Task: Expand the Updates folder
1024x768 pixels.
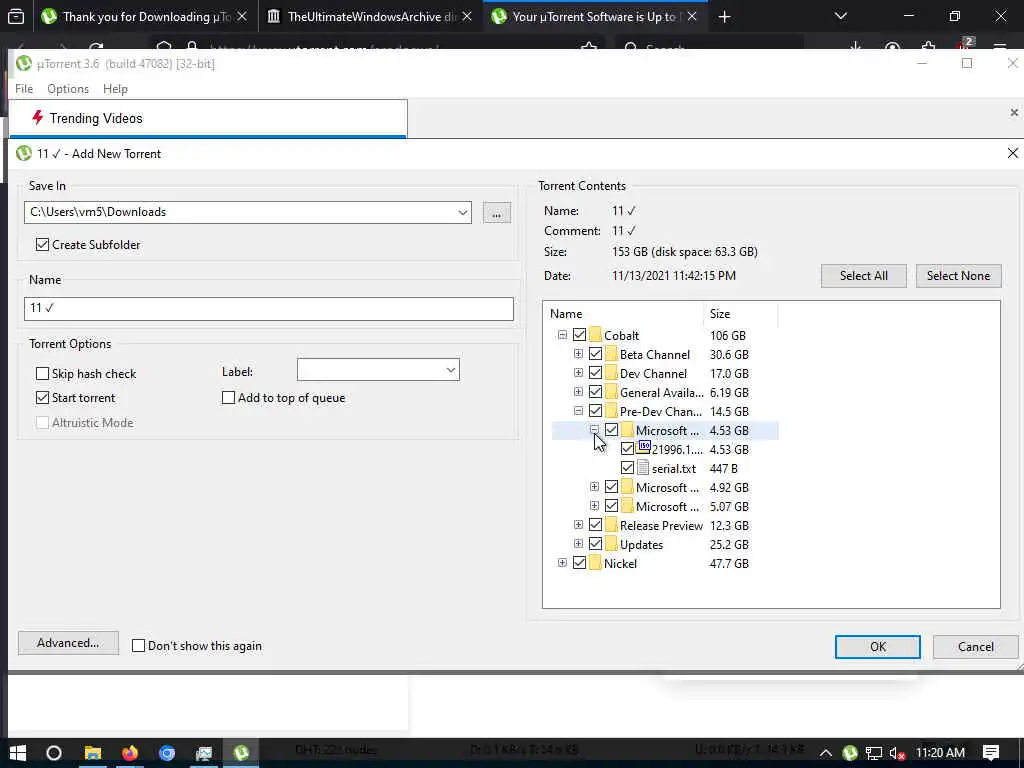Action: pos(578,544)
